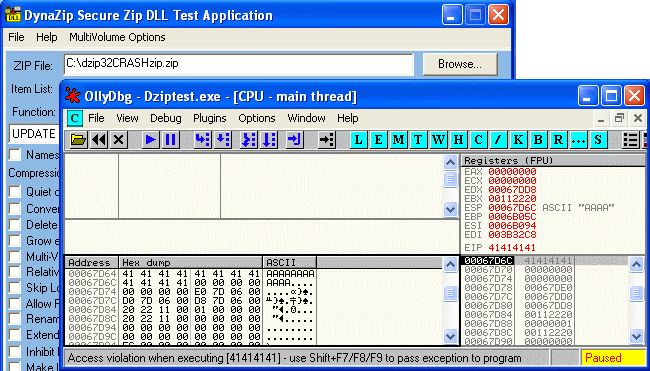Click the Open file folder icon in OllyDbg

click(78, 140)
